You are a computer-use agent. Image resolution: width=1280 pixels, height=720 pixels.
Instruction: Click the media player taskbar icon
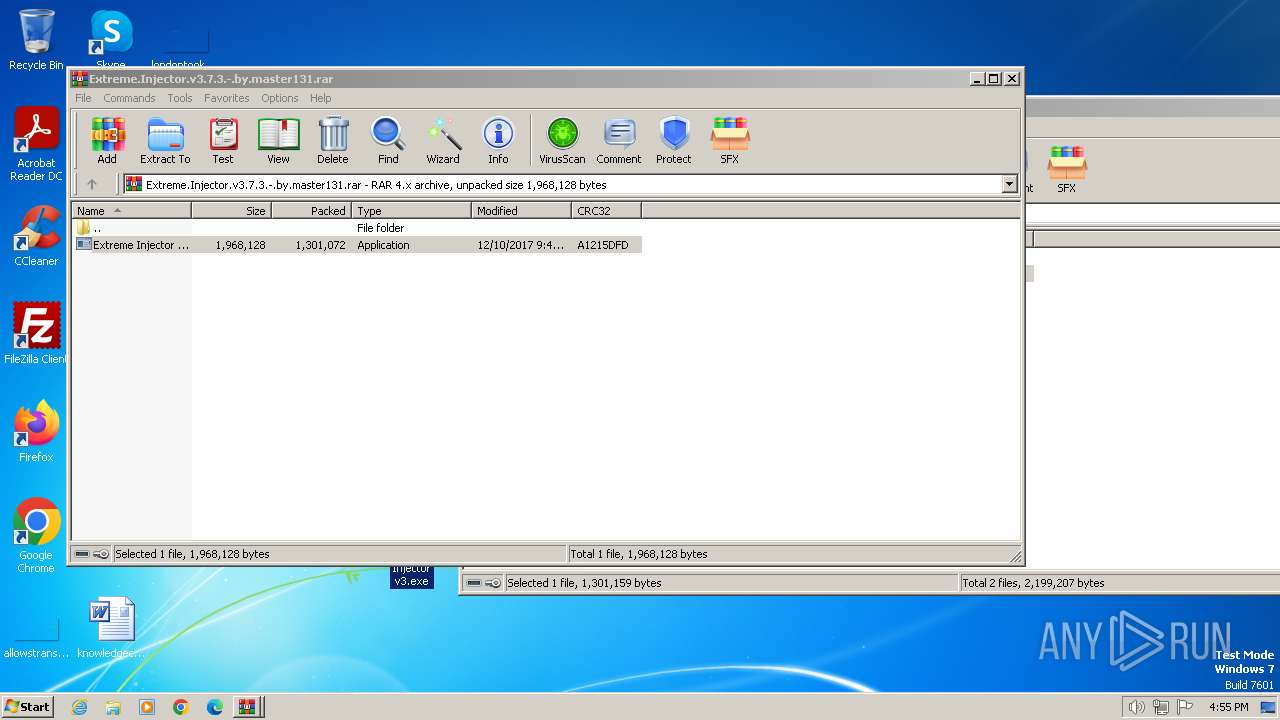click(x=147, y=707)
